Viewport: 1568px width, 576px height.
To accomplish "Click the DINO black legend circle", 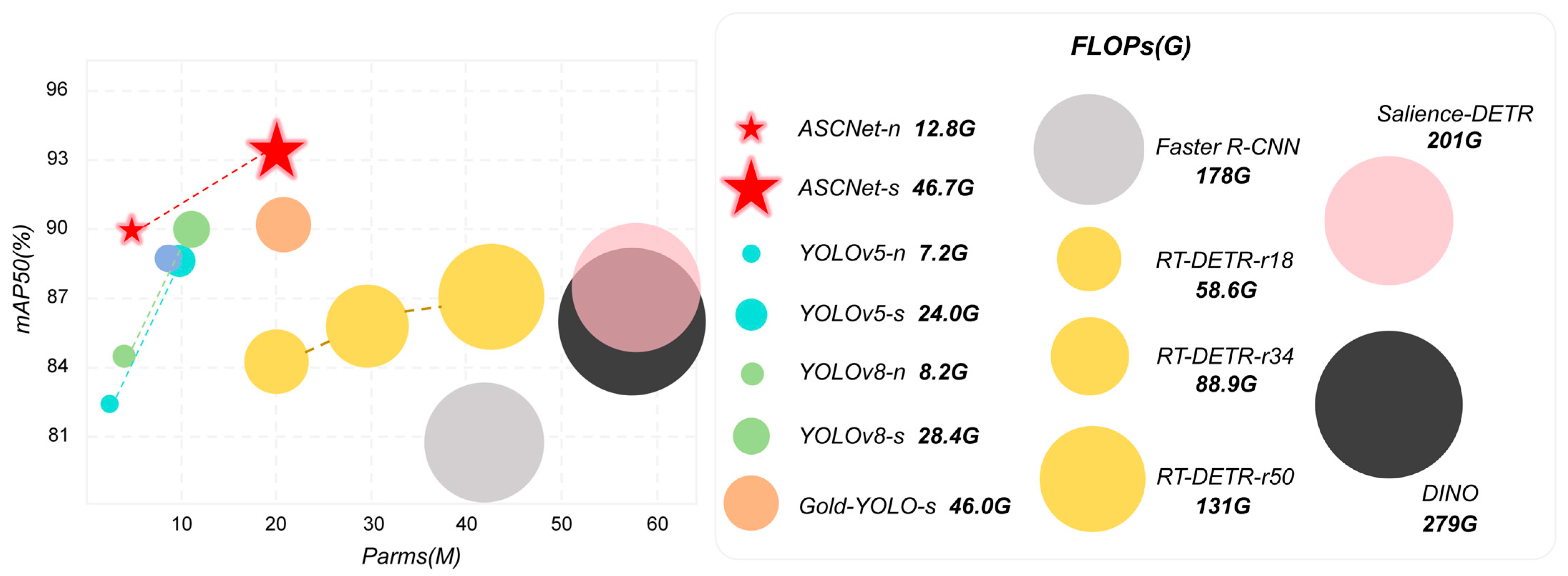I will click(x=1388, y=404).
